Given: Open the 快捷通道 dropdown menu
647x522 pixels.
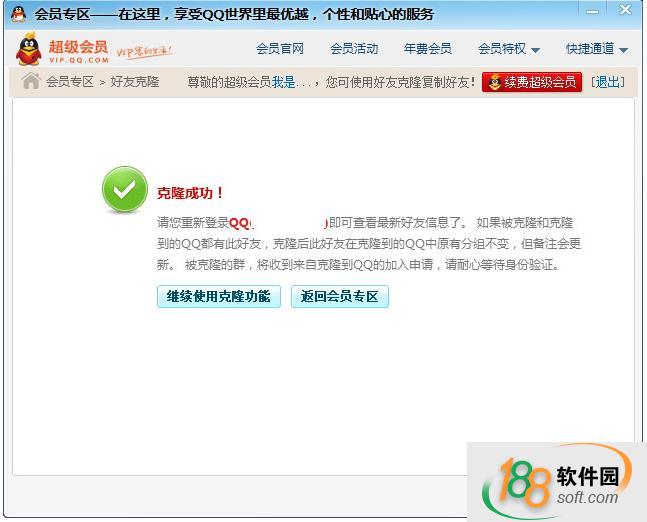Looking at the screenshot, I should click(x=596, y=49).
